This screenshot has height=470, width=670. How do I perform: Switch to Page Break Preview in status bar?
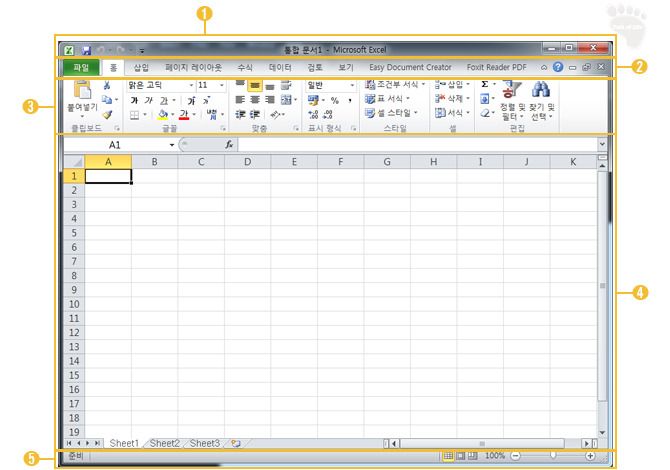tap(473, 456)
